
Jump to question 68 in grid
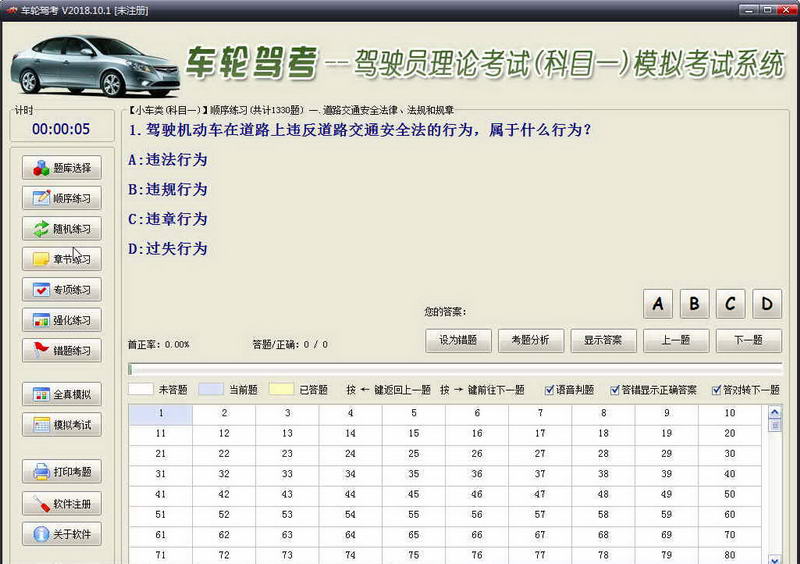point(604,535)
